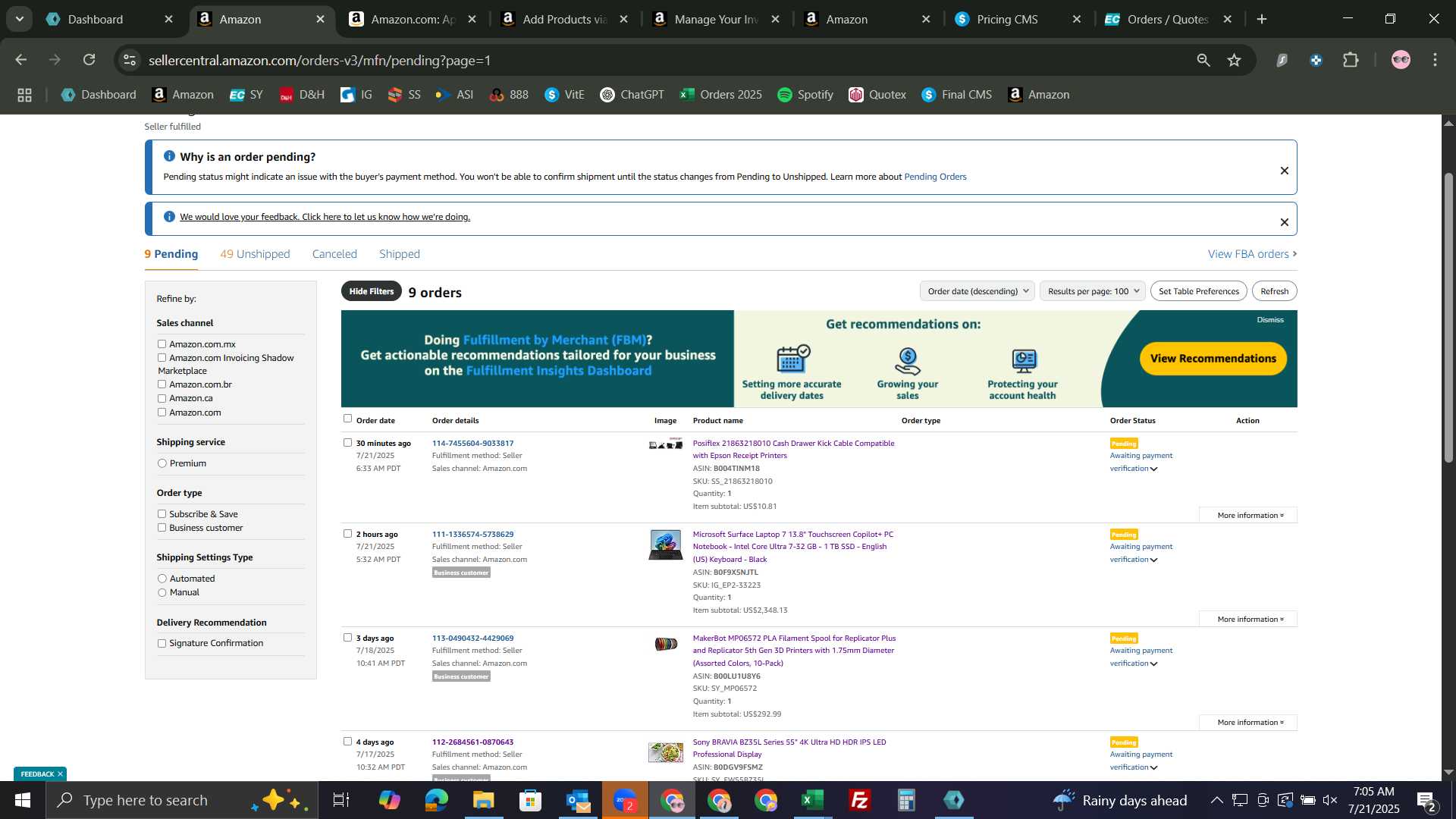
Task: Open the D&H bookmark
Action: click(302, 95)
